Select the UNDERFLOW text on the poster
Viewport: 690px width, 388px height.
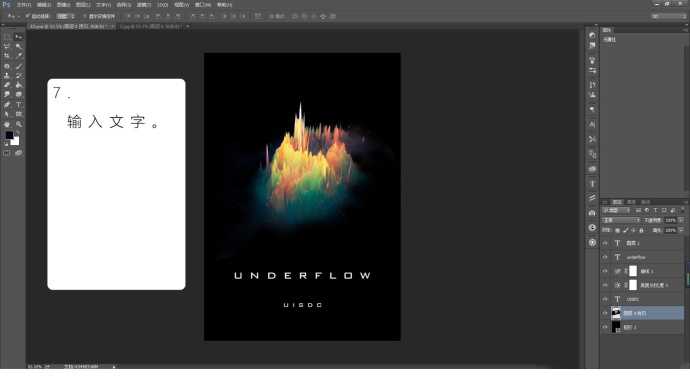[x=302, y=276]
